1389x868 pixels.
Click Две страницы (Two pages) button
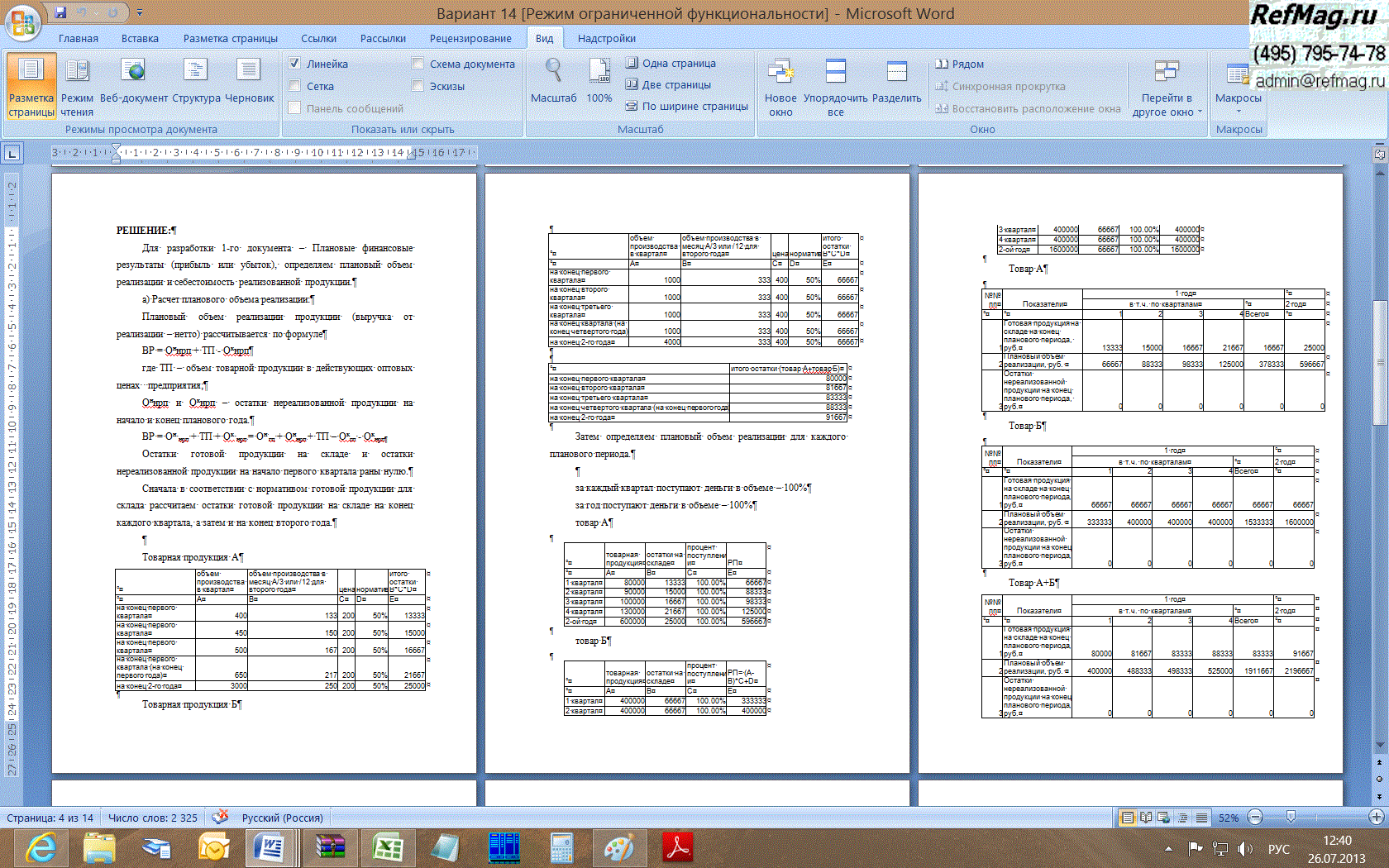668,84
